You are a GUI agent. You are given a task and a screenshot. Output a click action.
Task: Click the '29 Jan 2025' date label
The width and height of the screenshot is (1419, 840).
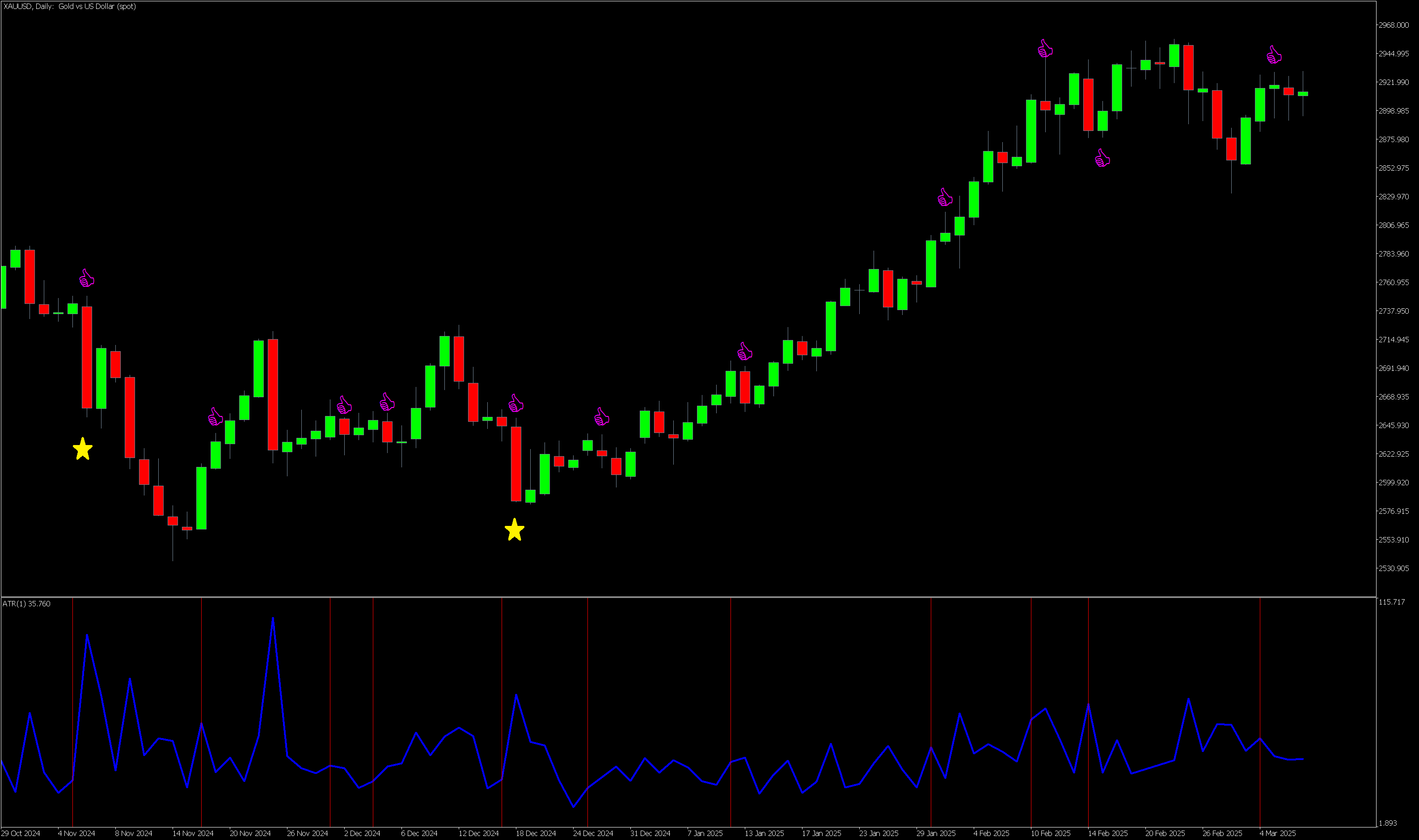tap(936, 833)
